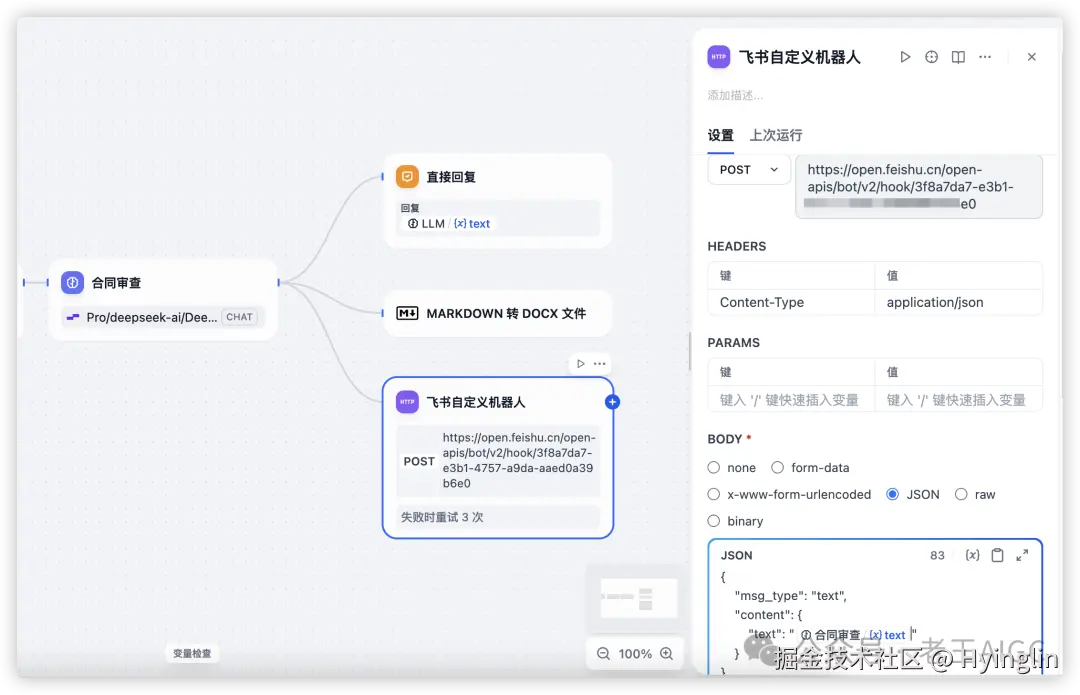Viewport: 1080px width, 695px height.
Task: Click the canvas minimap thumbnail
Action: (x=638, y=598)
